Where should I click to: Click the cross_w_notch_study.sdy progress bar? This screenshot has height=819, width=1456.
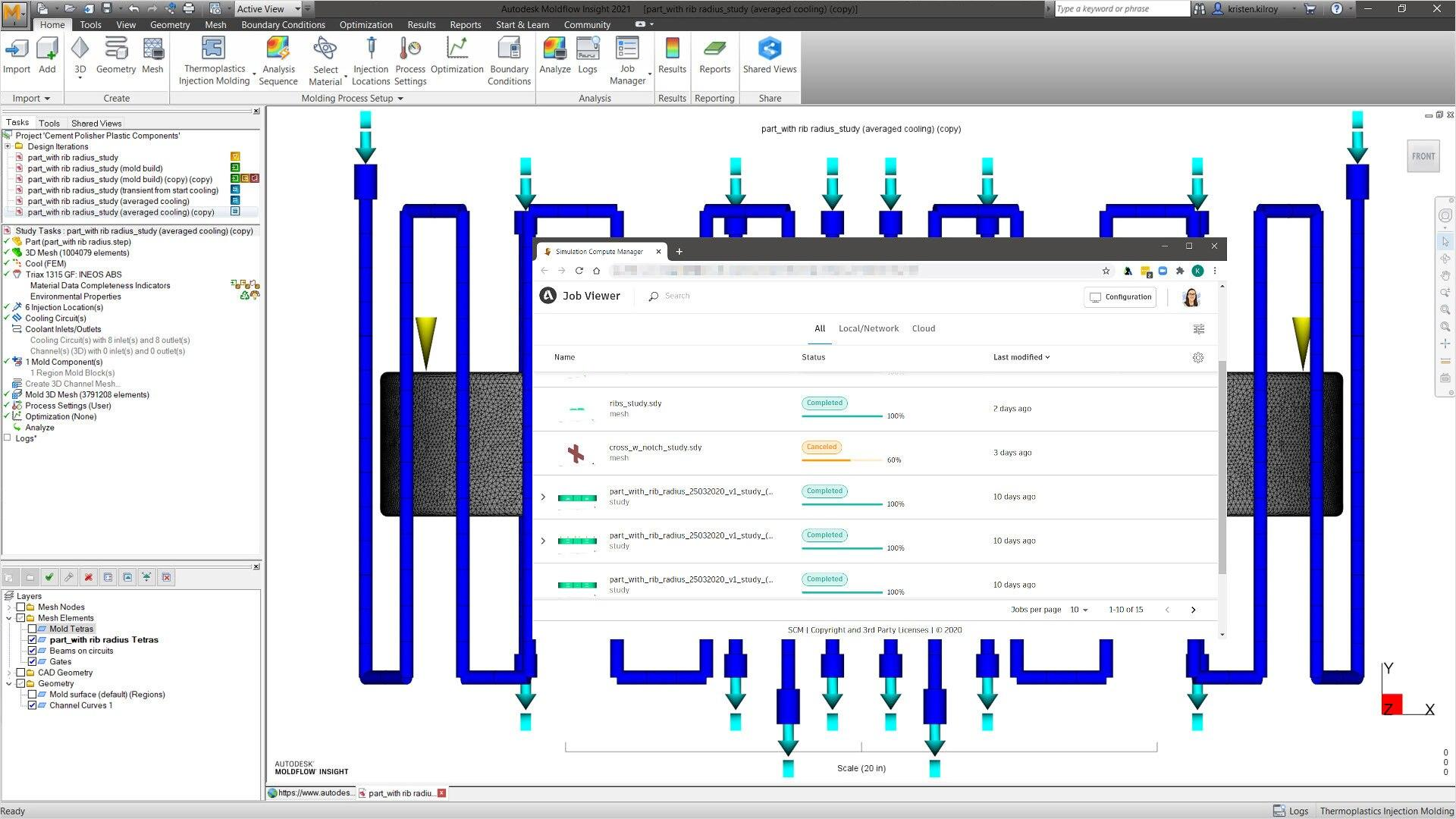842,460
